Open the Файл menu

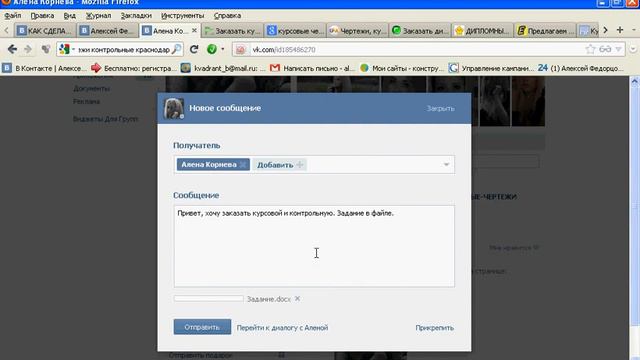point(13,16)
